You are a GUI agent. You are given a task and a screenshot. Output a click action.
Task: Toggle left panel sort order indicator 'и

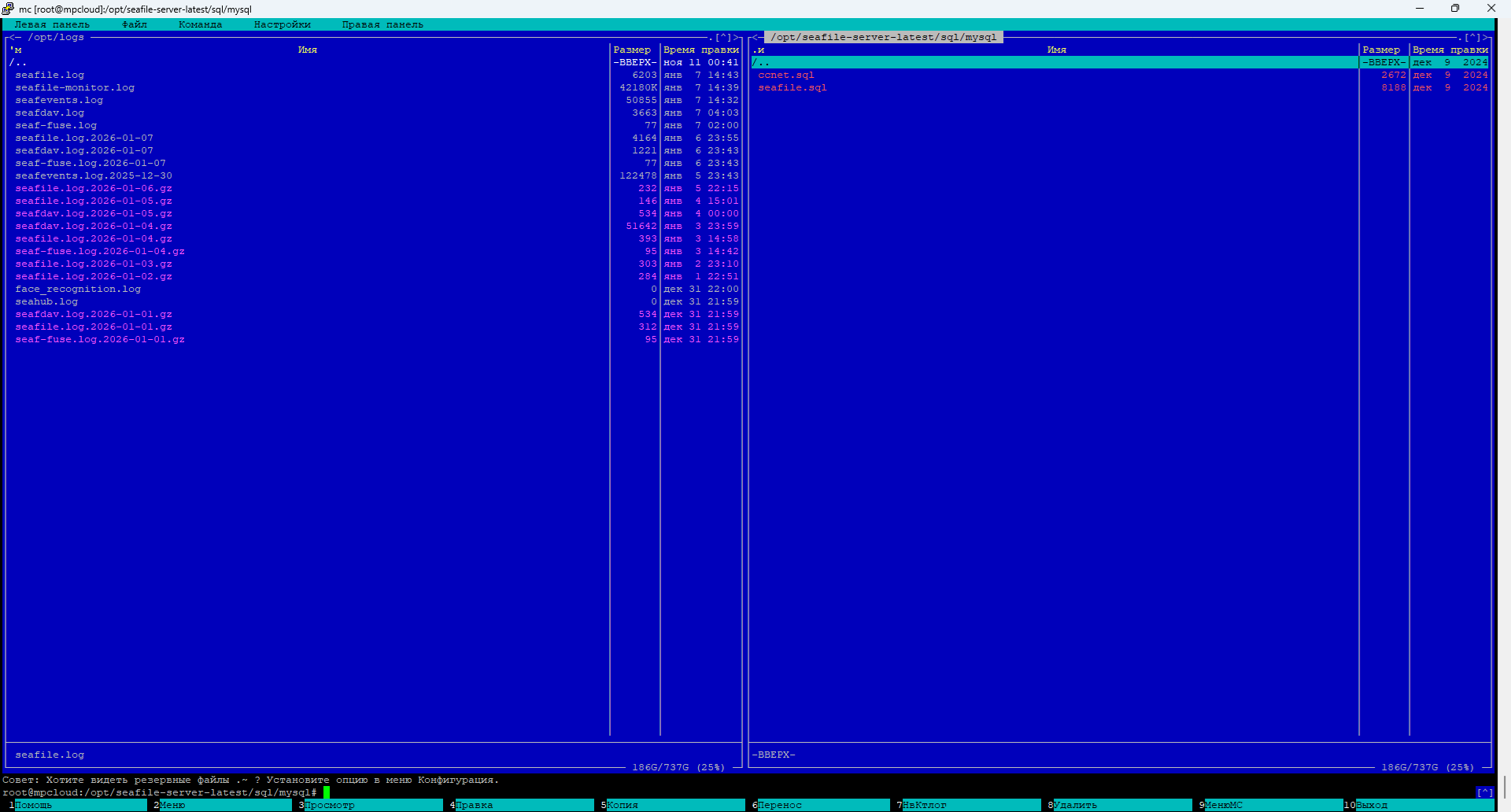point(16,50)
